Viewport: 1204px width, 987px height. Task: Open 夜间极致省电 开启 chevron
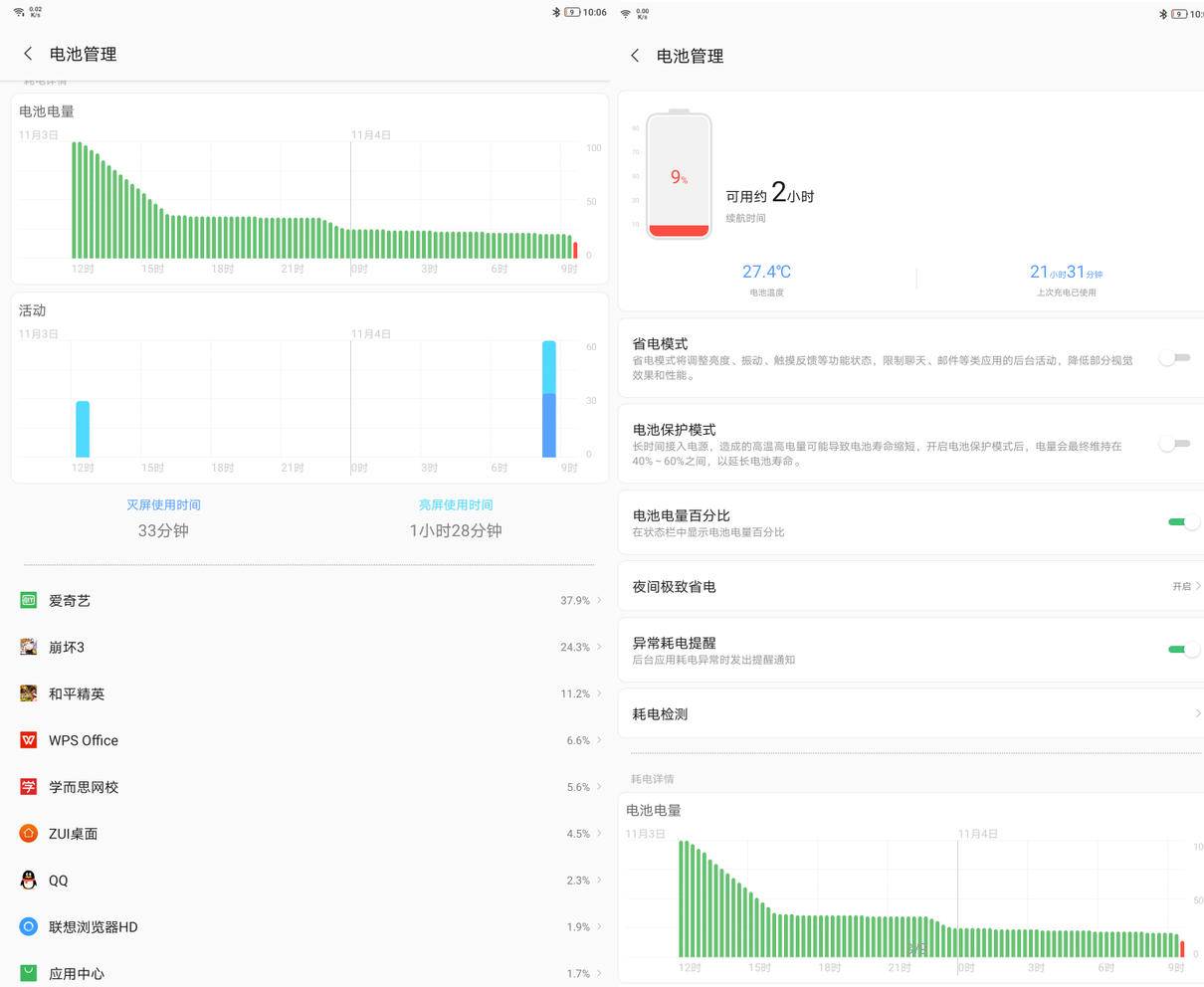pos(1198,586)
